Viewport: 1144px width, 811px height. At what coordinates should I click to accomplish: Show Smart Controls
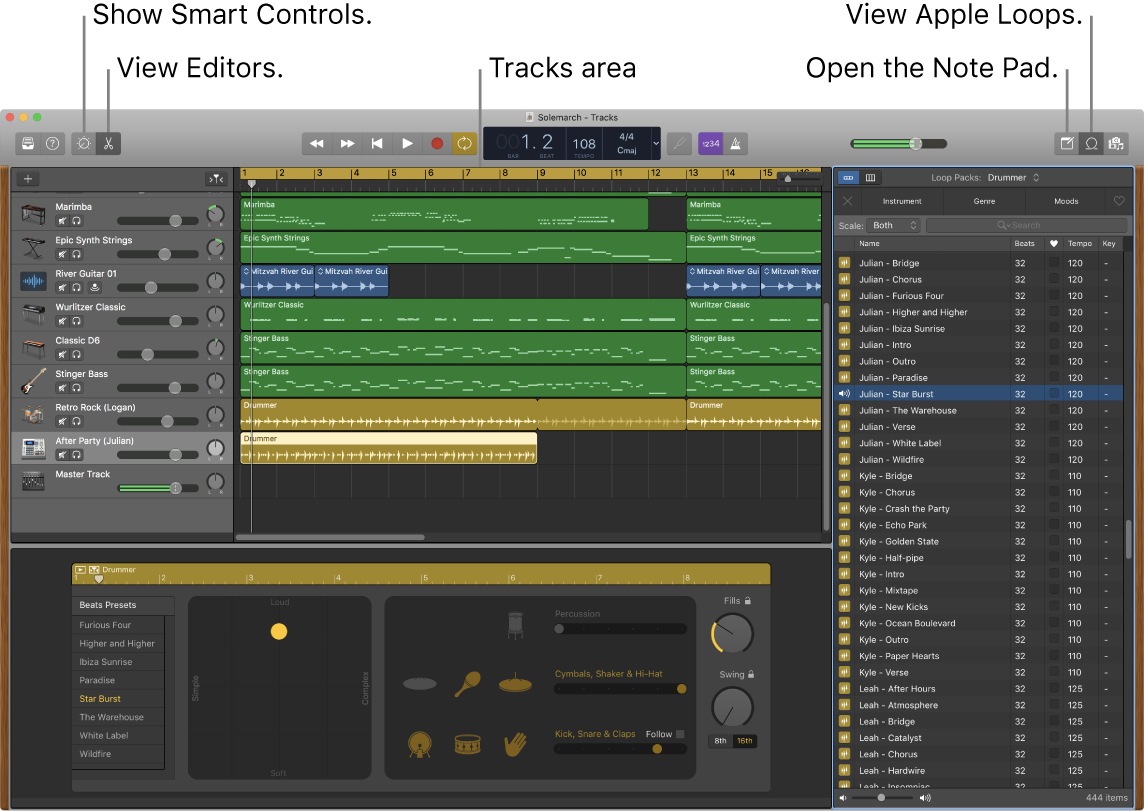(x=83, y=143)
